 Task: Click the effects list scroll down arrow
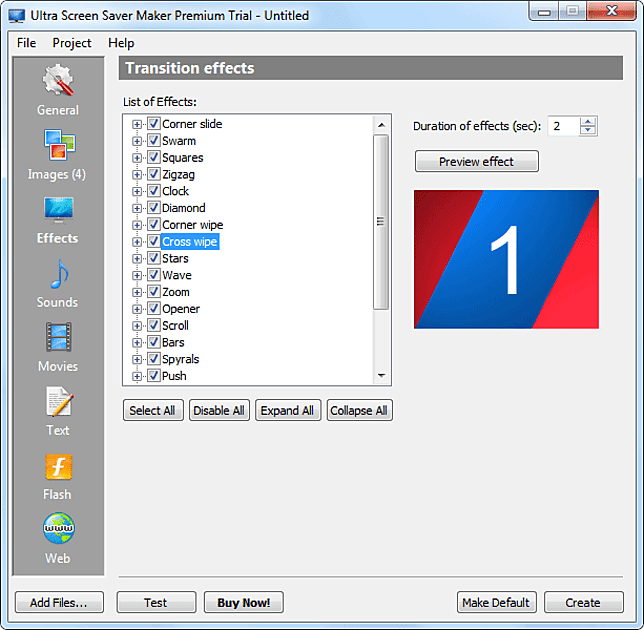381,375
